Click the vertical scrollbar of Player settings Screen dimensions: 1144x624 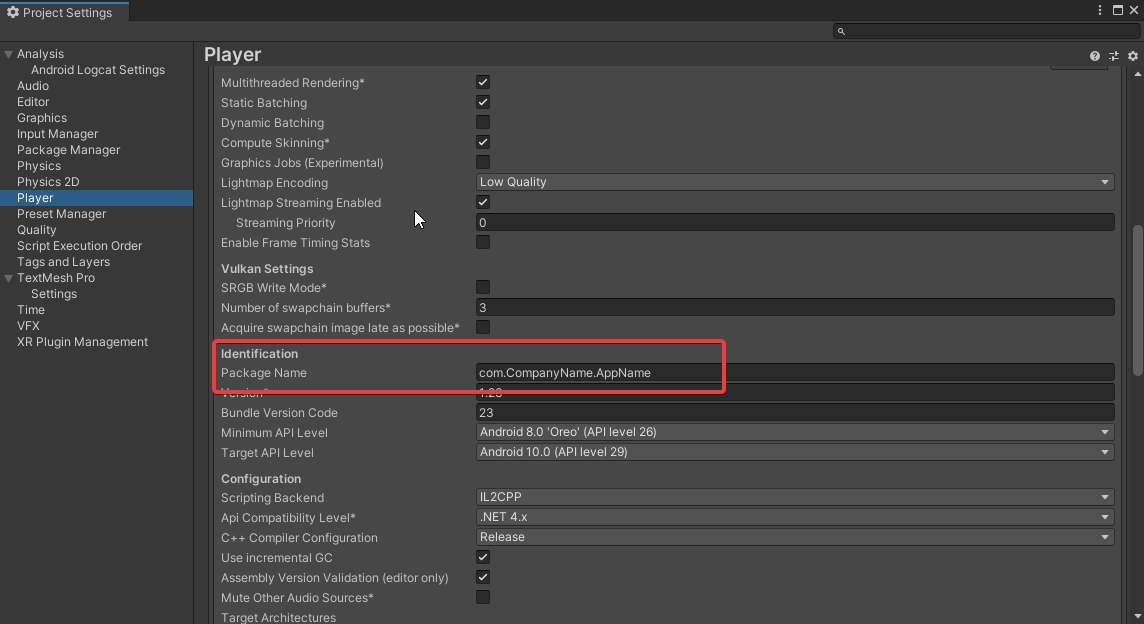click(x=1137, y=300)
